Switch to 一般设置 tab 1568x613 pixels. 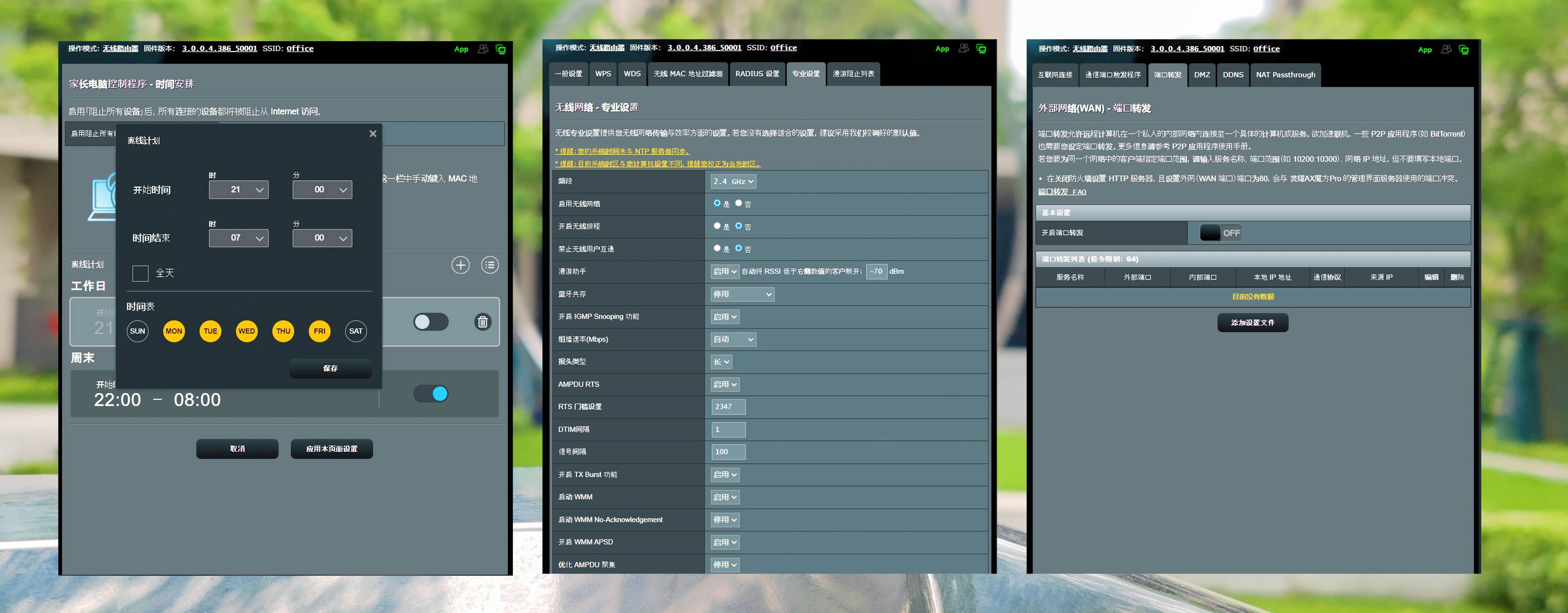coord(568,74)
